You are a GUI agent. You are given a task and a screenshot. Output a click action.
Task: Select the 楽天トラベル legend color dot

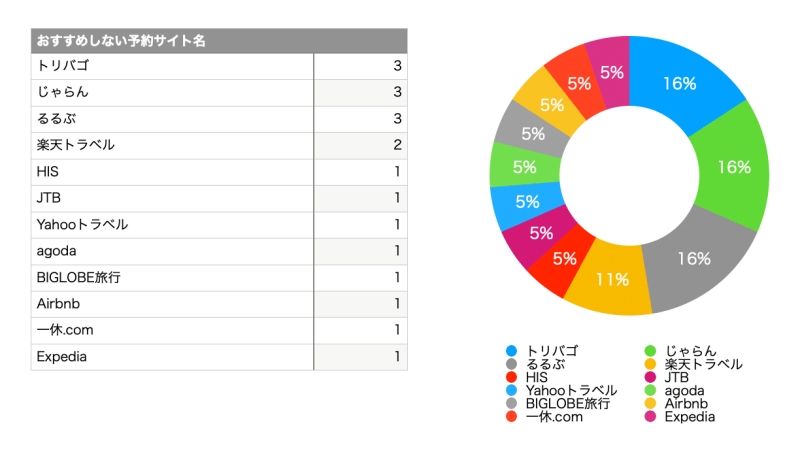[x=650, y=364]
